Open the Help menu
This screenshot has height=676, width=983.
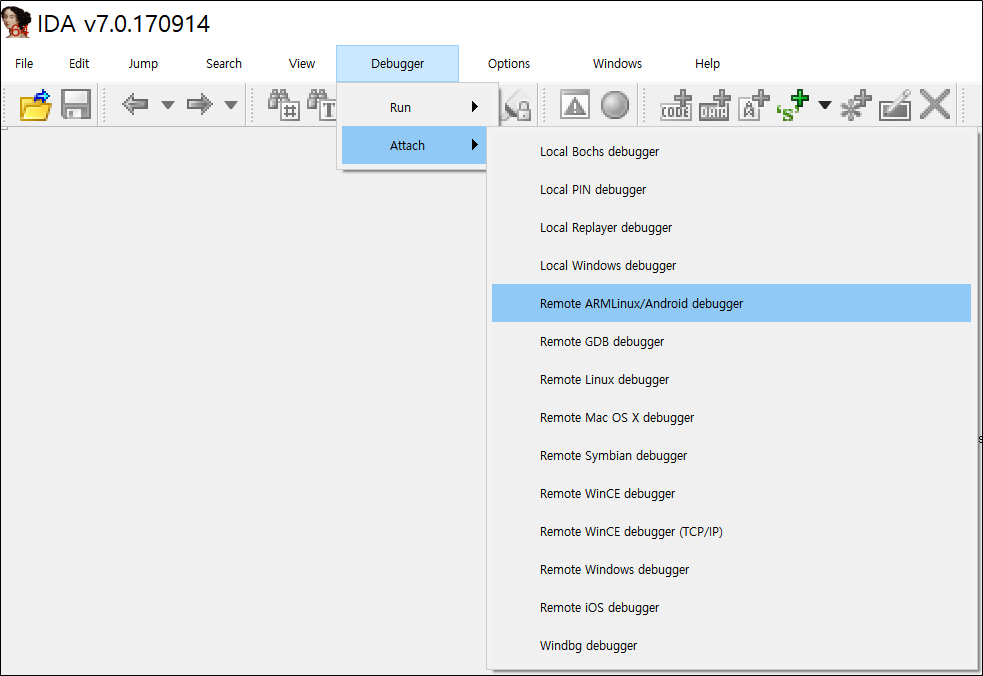coord(707,63)
